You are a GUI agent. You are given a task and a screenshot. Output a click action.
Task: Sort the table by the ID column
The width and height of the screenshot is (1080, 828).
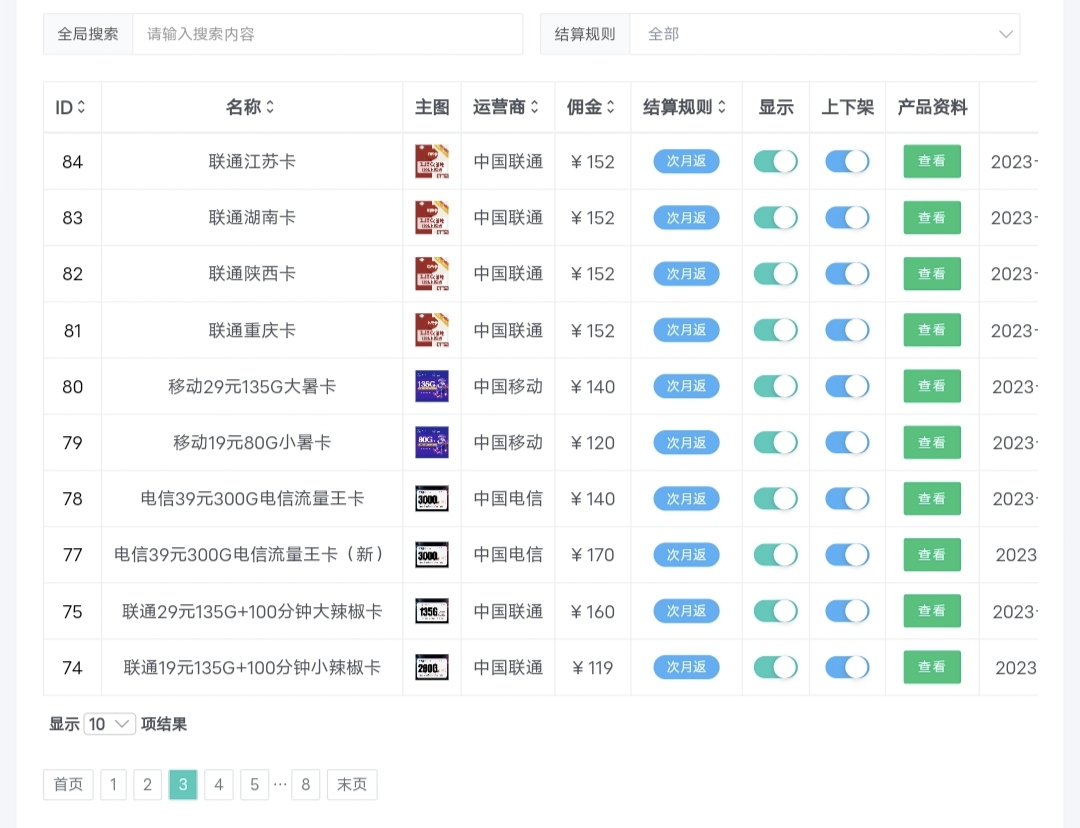[71, 107]
